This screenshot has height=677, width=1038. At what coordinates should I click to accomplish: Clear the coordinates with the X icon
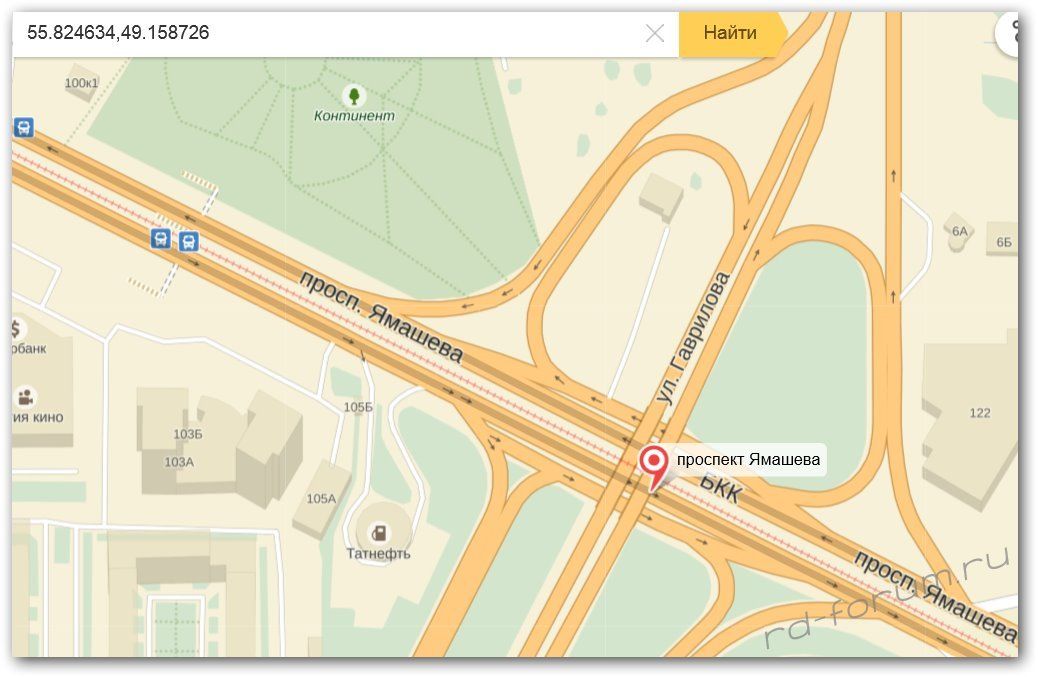(655, 33)
